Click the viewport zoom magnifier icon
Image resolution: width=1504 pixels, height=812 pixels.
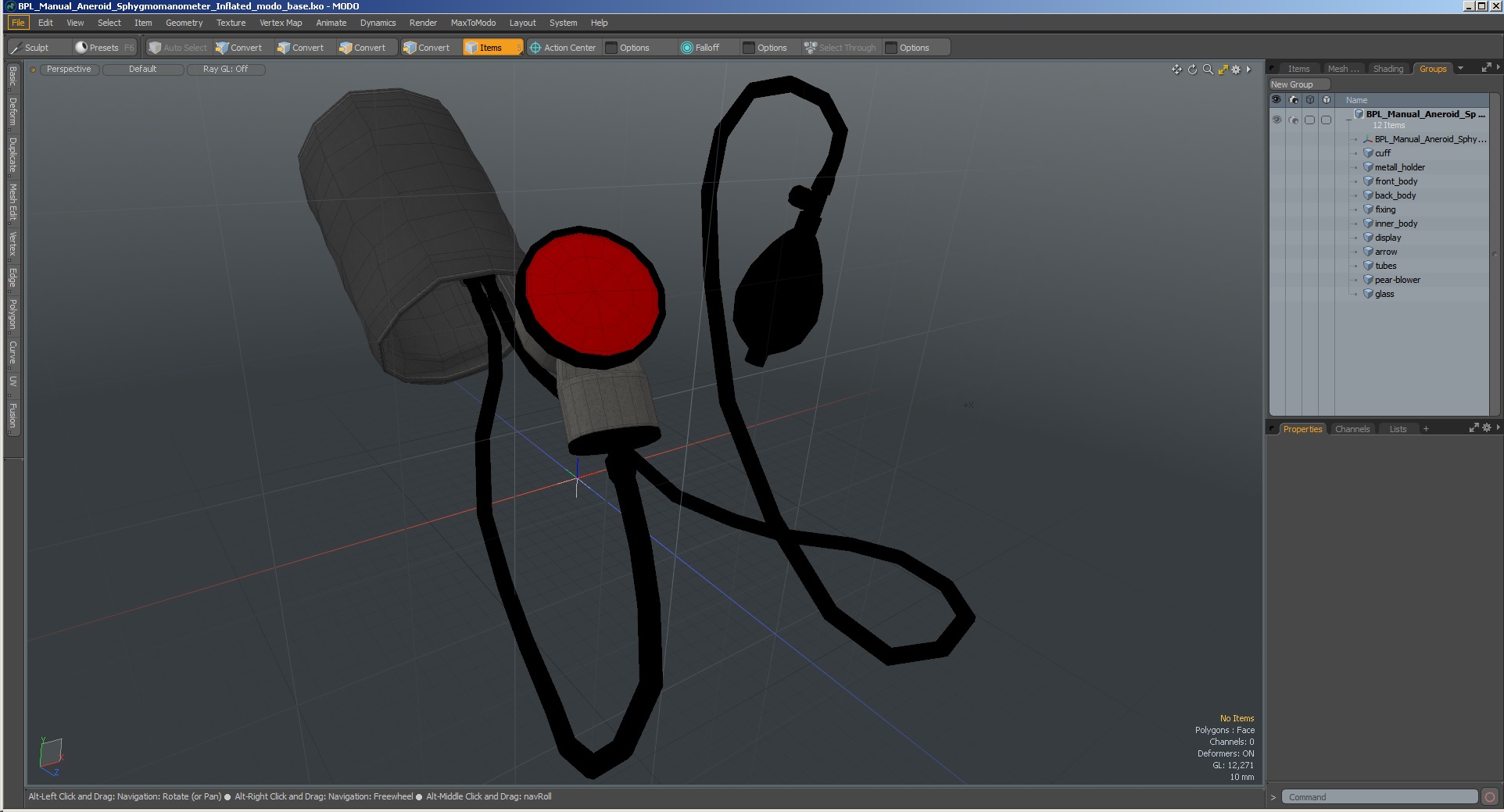pos(1208,70)
